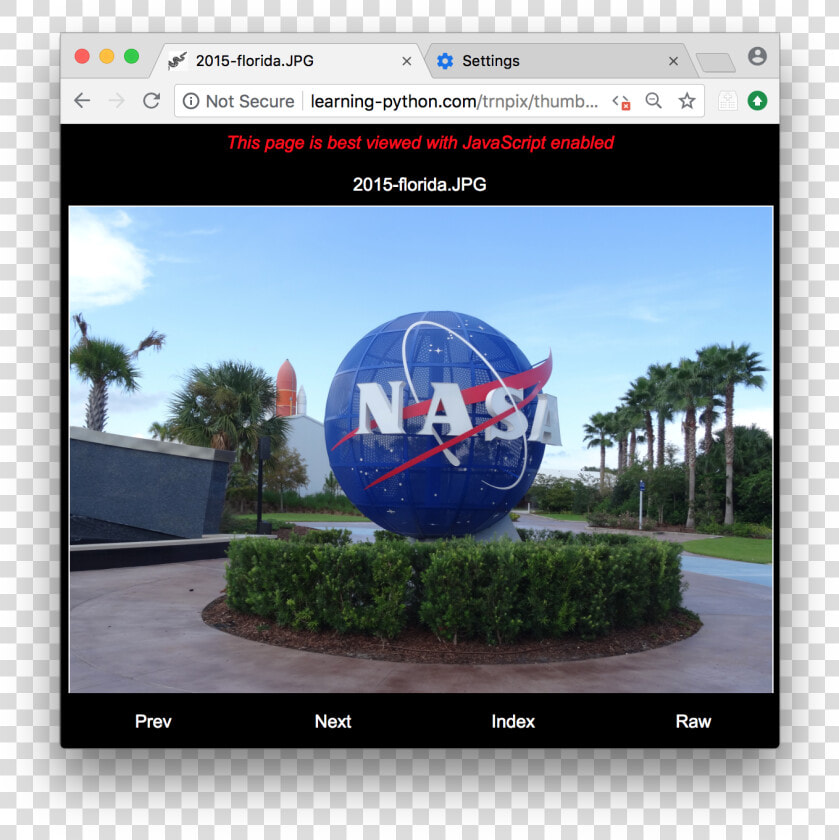The height and width of the screenshot is (840, 839).
Task: Click the yellow minimize window button
Action: coord(107,56)
